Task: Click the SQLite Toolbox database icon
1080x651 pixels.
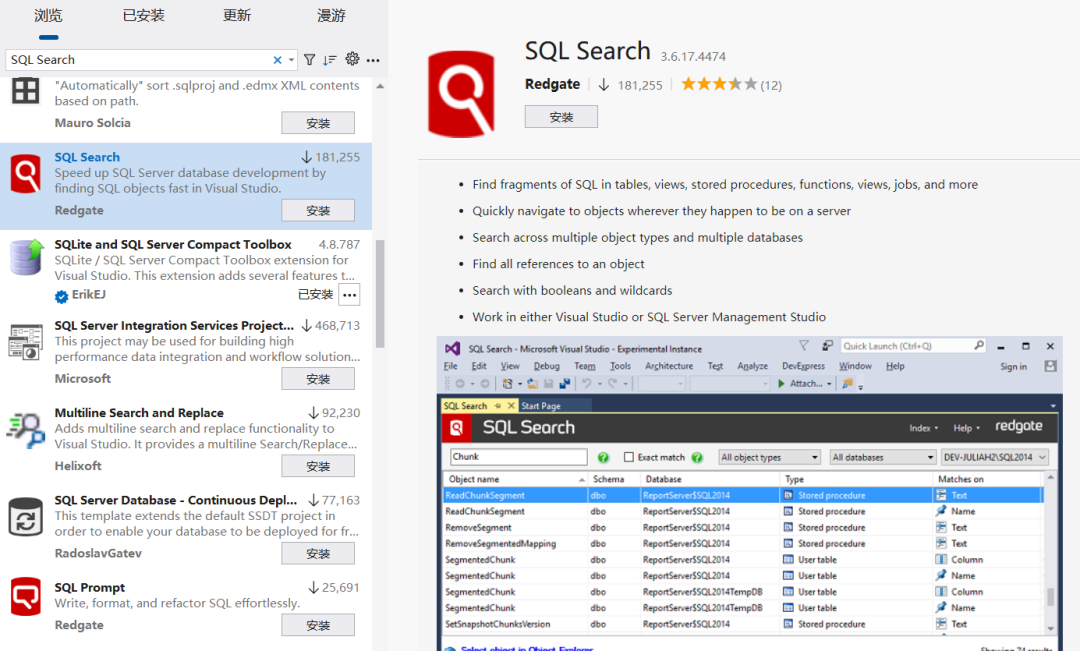Action: (x=27, y=258)
